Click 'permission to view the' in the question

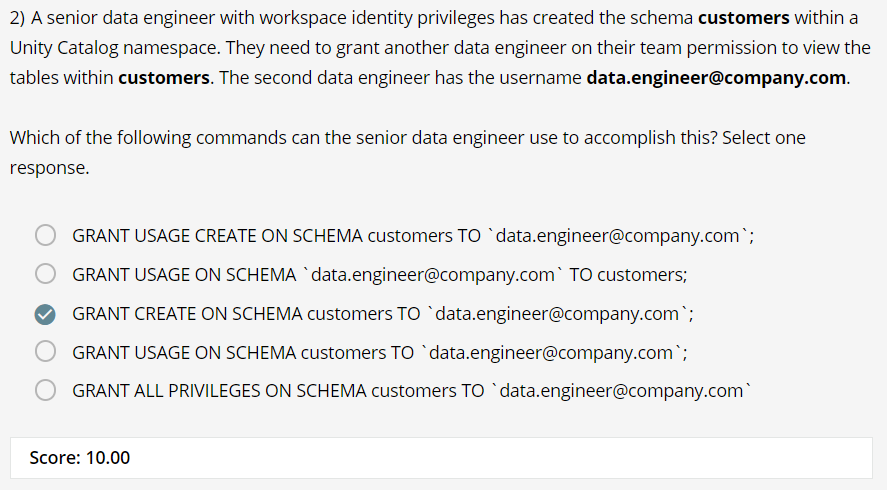click(783, 48)
